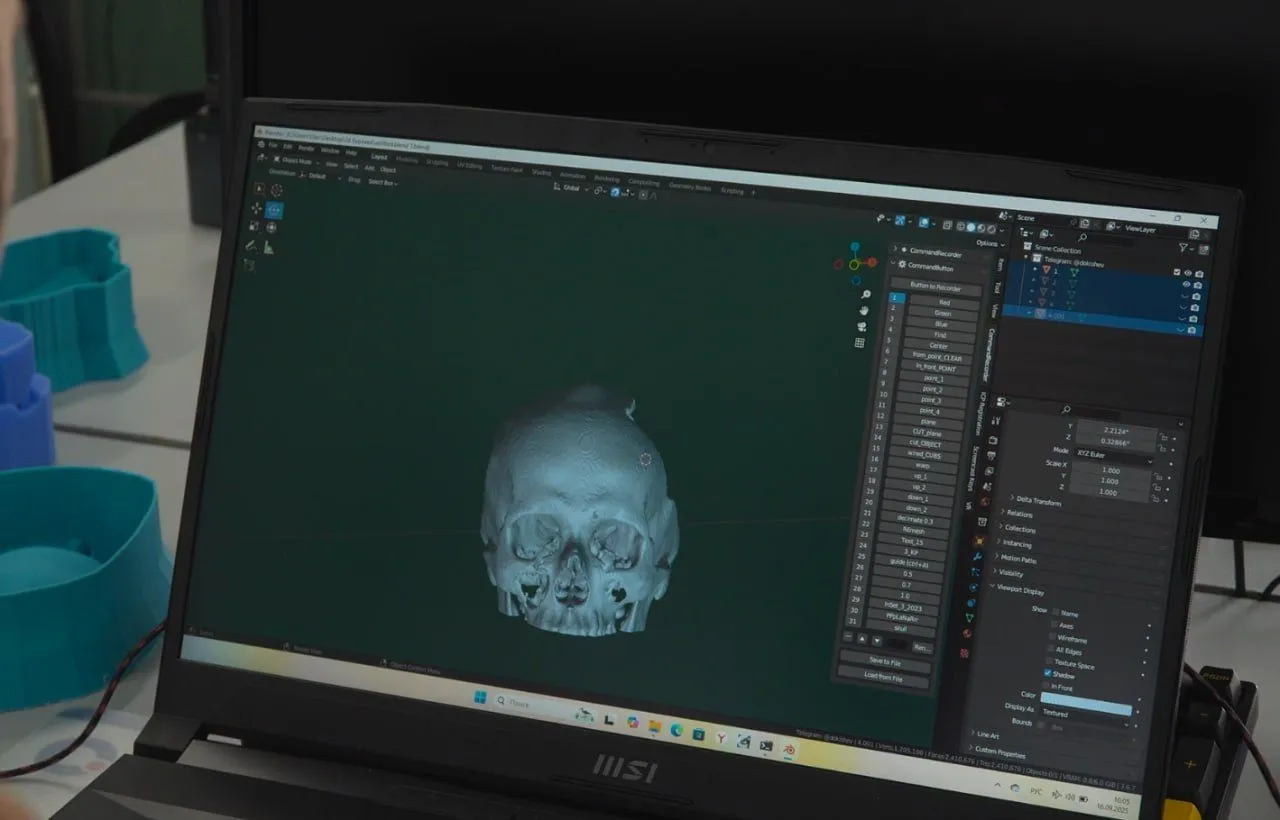The height and width of the screenshot is (820, 1280).
Task: Uncheck the Telegram collection exclude checkbox
Action: tap(1176, 272)
